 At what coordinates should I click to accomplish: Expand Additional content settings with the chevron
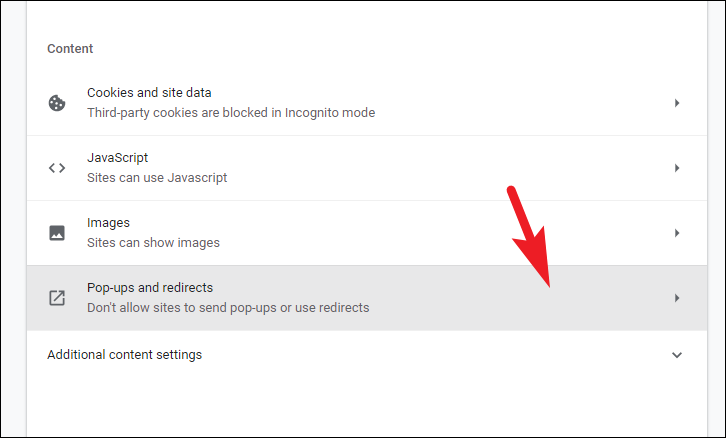tap(677, 355)
